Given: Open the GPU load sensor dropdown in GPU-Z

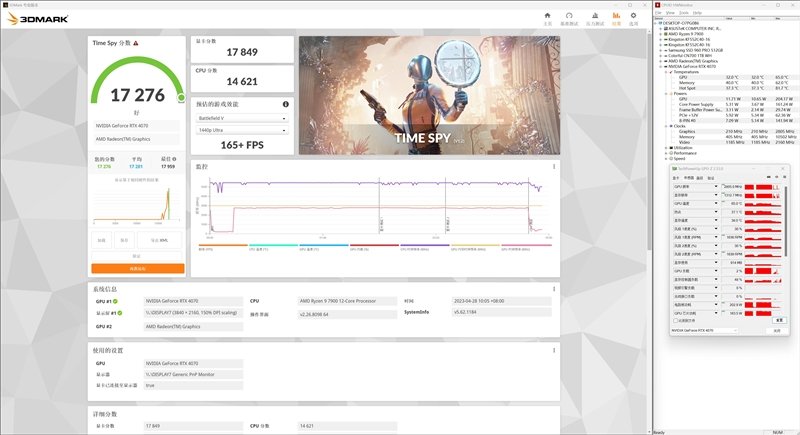Looking at the screenshot, I should coord(716,271).
